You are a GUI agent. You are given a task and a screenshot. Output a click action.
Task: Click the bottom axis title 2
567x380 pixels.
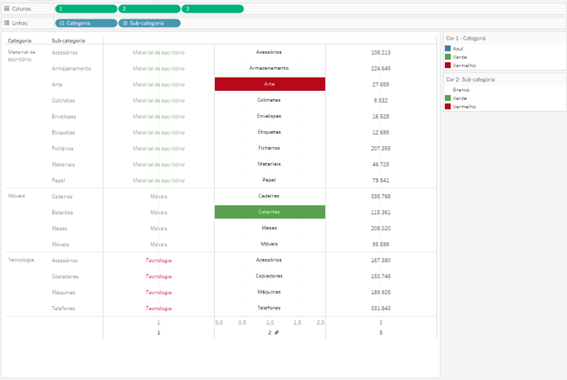(270, 333)
